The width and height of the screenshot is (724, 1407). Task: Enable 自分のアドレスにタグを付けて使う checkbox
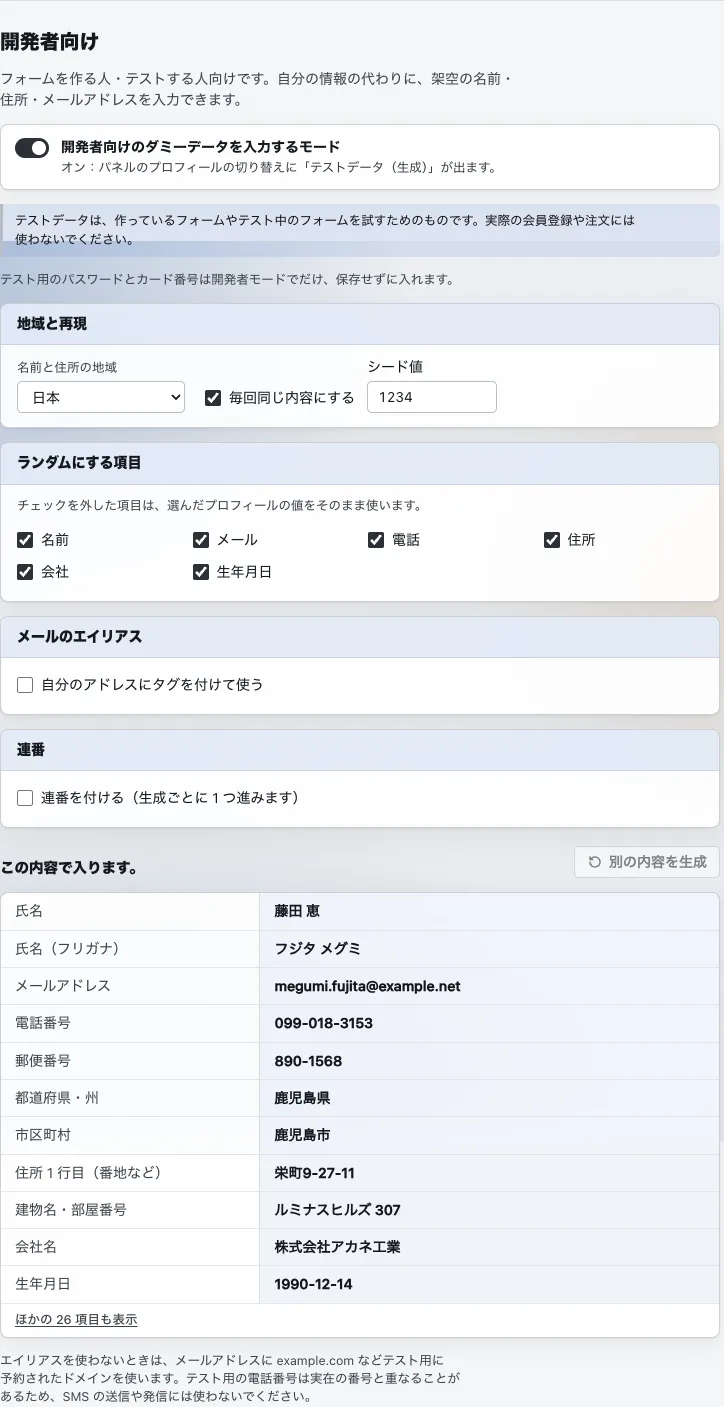25,685
